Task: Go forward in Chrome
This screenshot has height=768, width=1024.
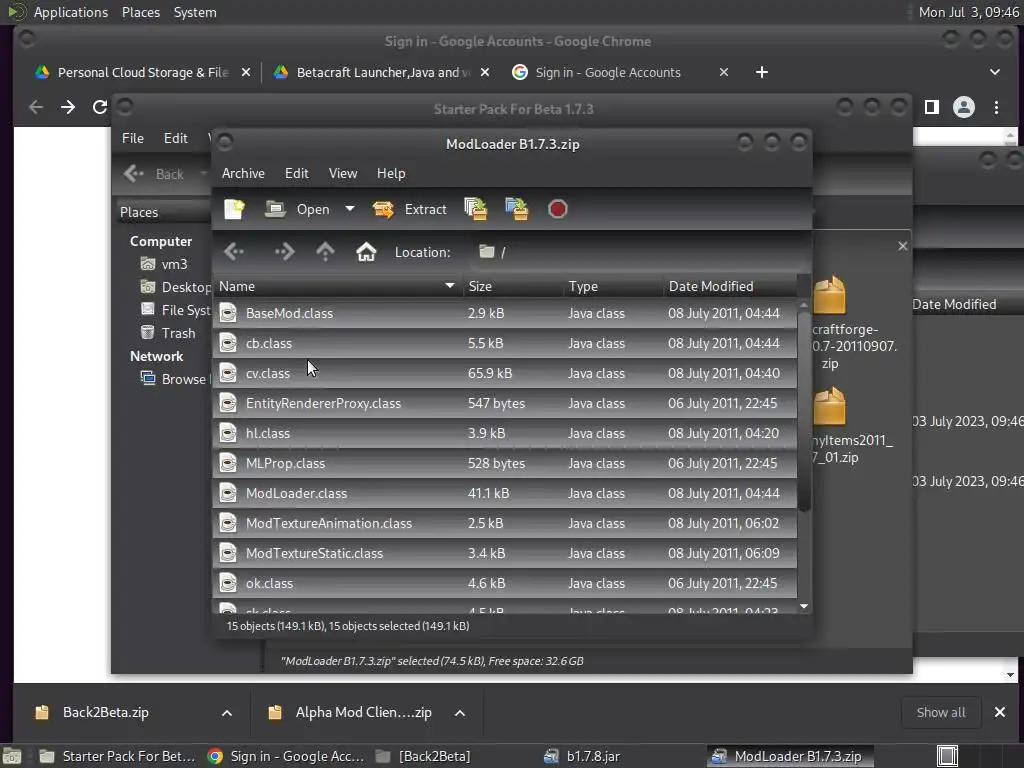Action: coord(68,107)
